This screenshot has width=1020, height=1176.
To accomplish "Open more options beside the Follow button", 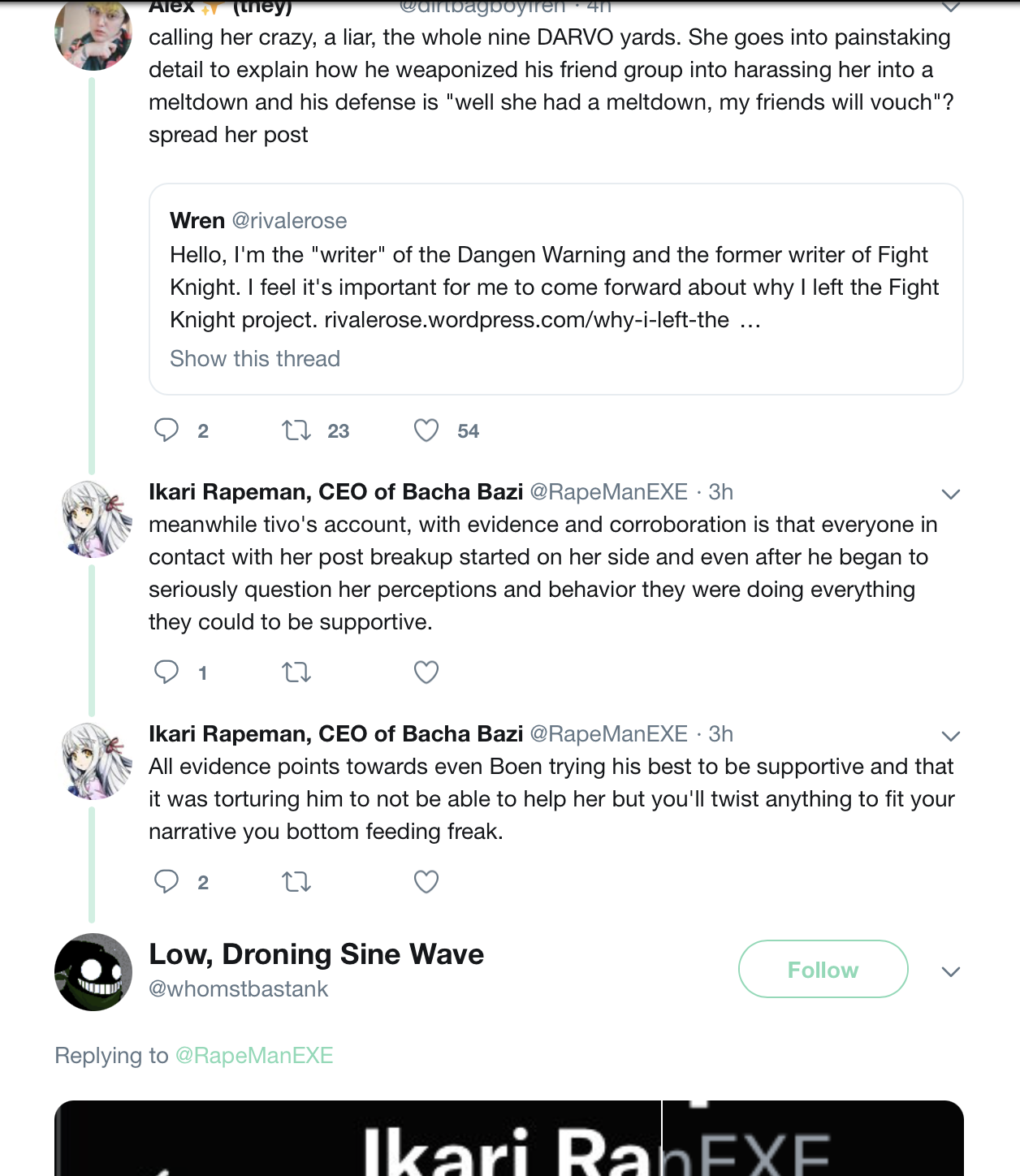I will [x=950, y=971].
